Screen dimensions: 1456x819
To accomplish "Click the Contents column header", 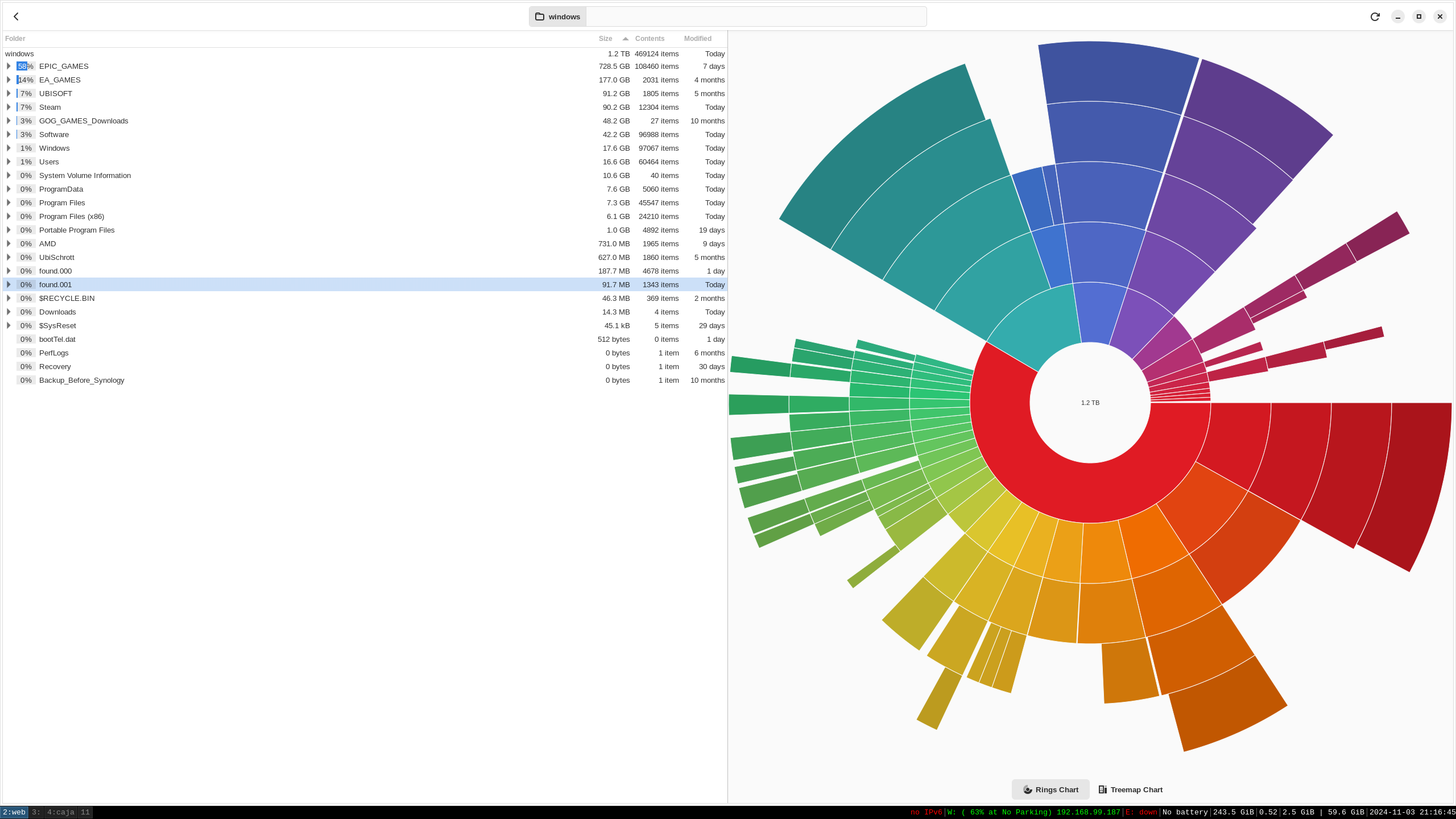I will pyautogui.click(x=650, y=38).
